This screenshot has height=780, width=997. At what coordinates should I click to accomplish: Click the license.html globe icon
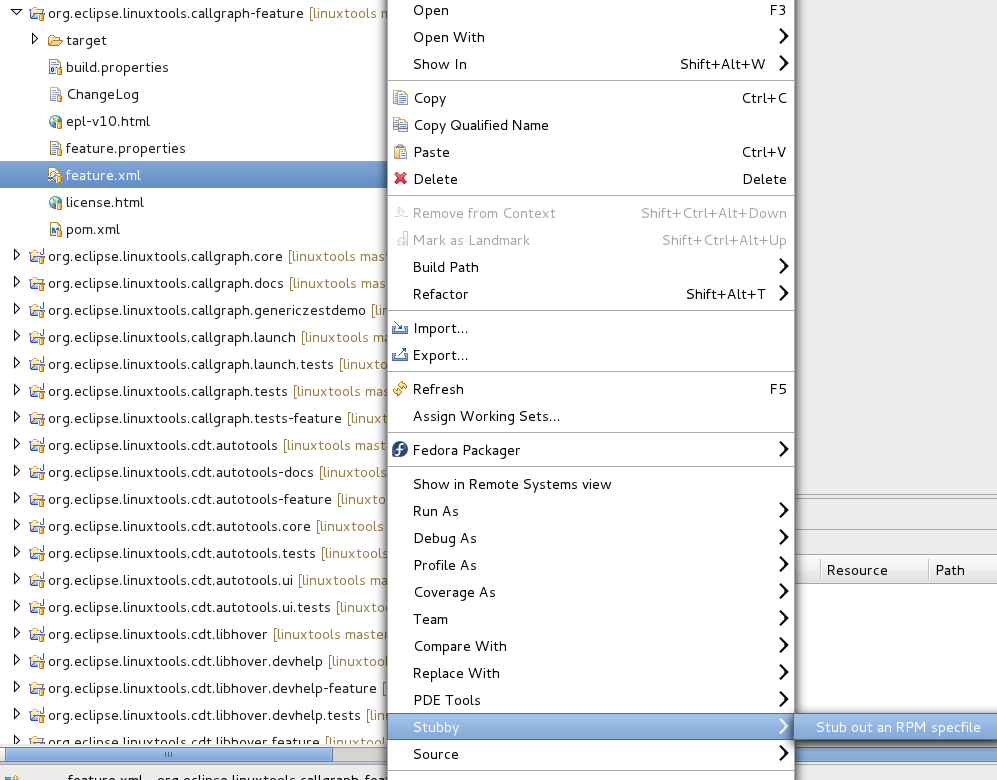pyautogui.click(x=55, y=202)
